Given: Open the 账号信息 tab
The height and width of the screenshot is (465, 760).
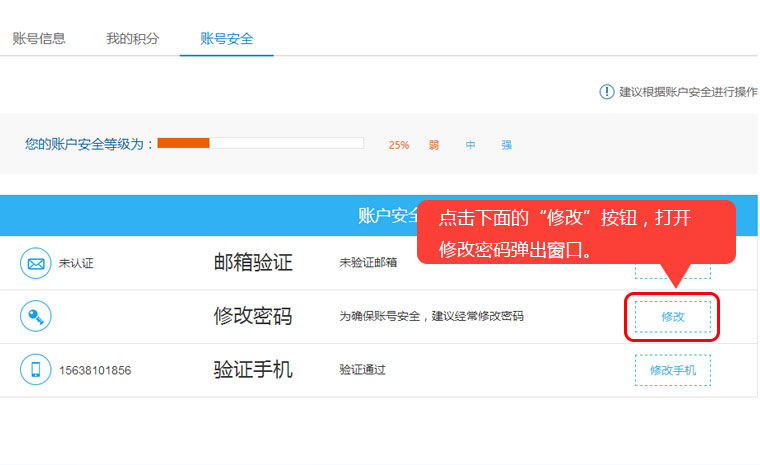Looking at the screenshot, I should [39, 39].
